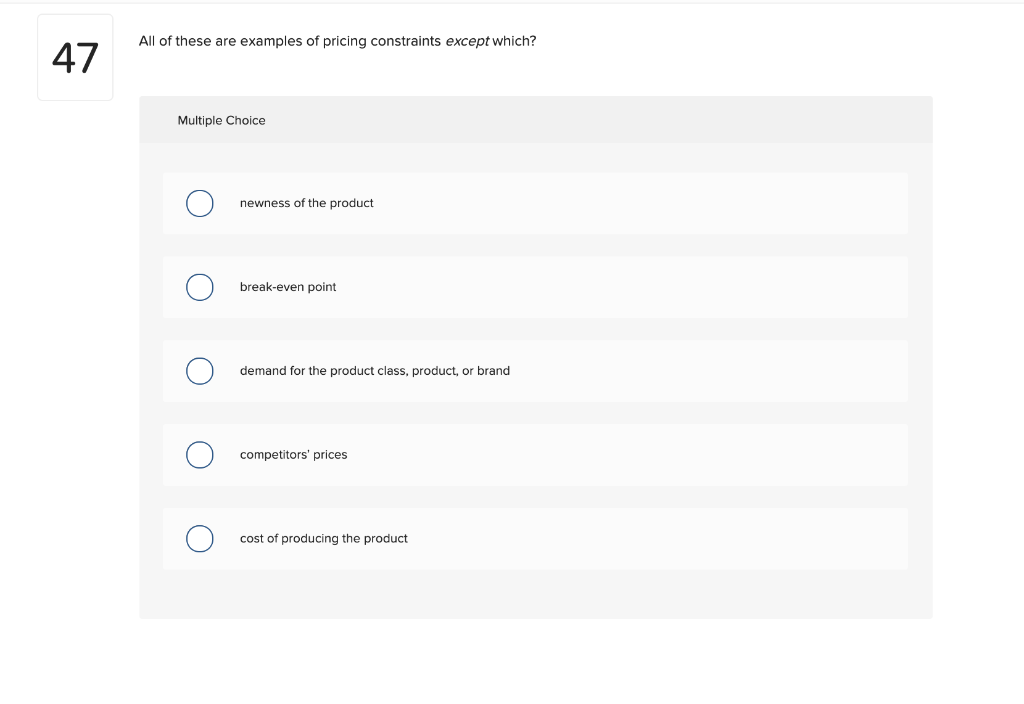Viewport: 1024px width, 704px height.
Task: Click the 'demand for the product class' answer row
Action: (535, 371)
